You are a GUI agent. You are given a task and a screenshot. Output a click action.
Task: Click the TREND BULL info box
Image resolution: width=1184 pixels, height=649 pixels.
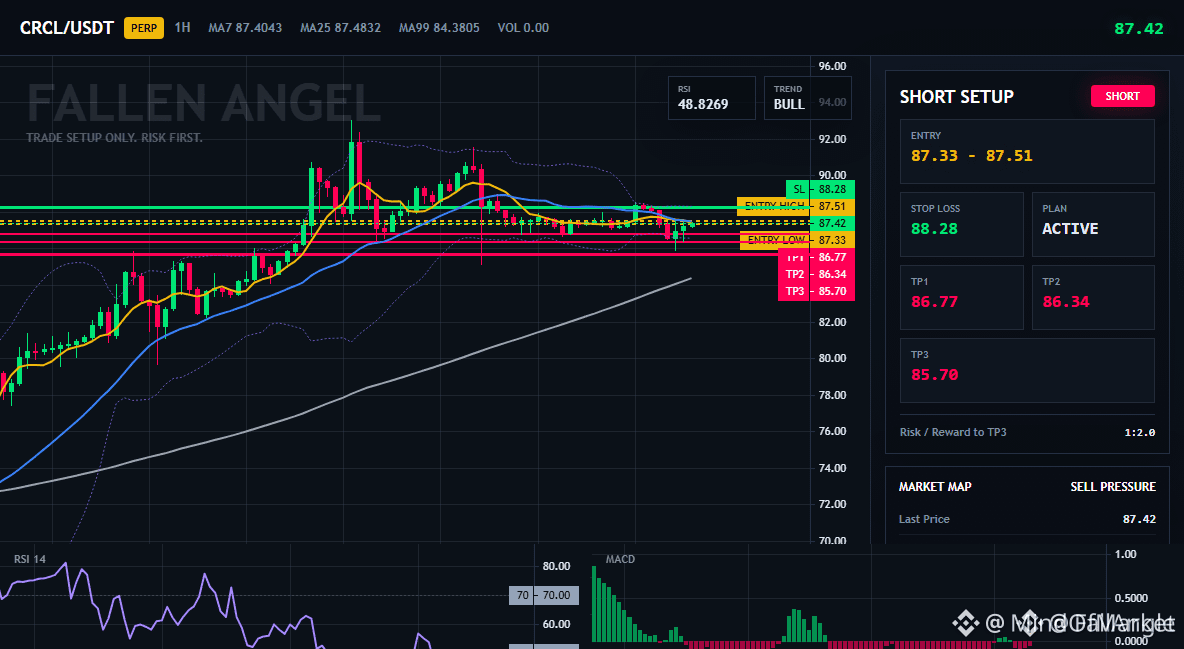pos(807,98)
